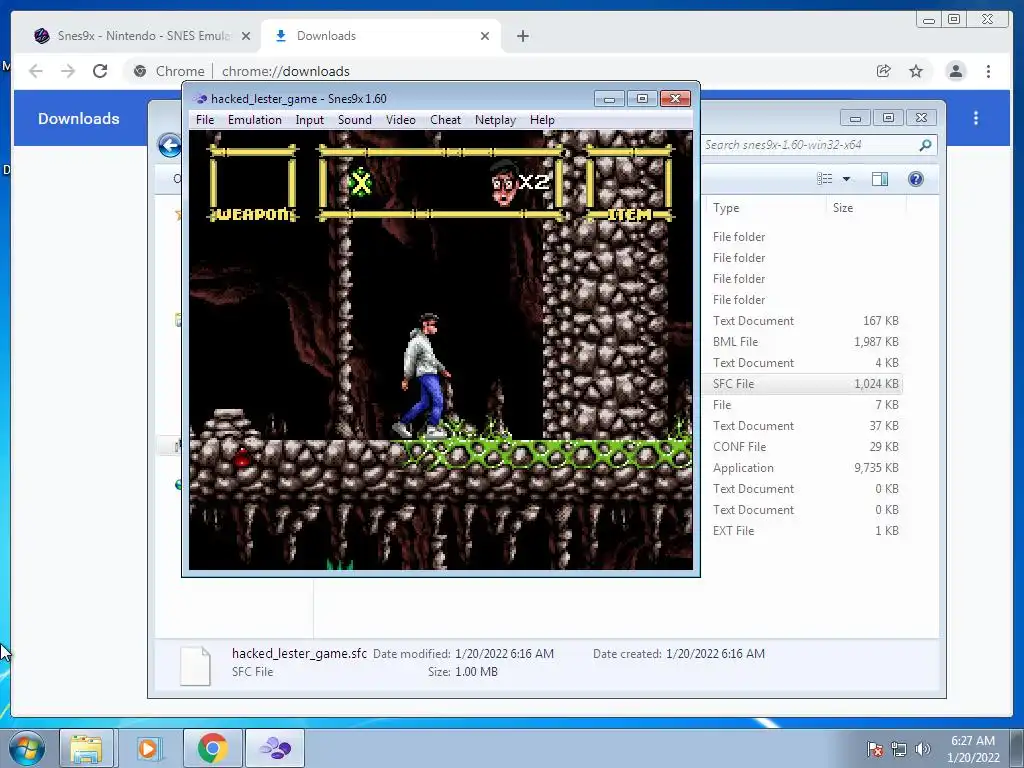Image resolution: width=1024 pixels, height=768 pixels.
Task: Click the Explorer search magnifier icon
Action: [x=925, y=145]
